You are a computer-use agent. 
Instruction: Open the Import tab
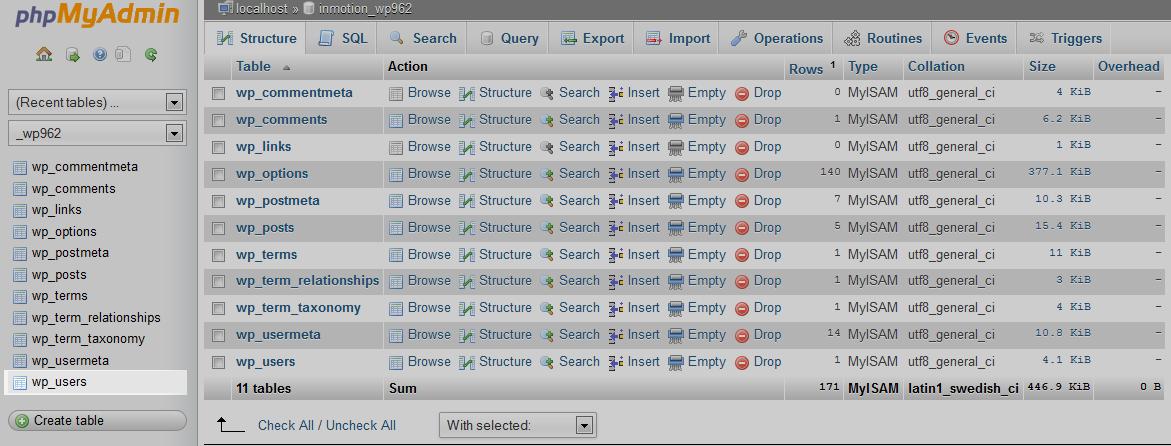pos(677,38)
